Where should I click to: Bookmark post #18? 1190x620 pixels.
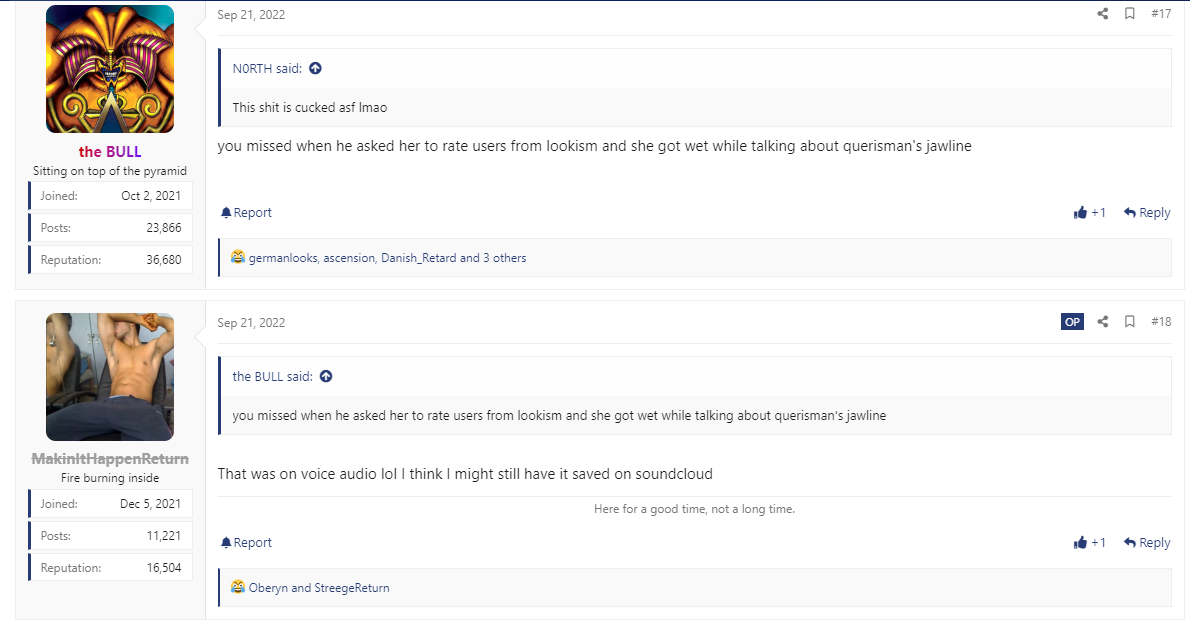[1129, 322]
